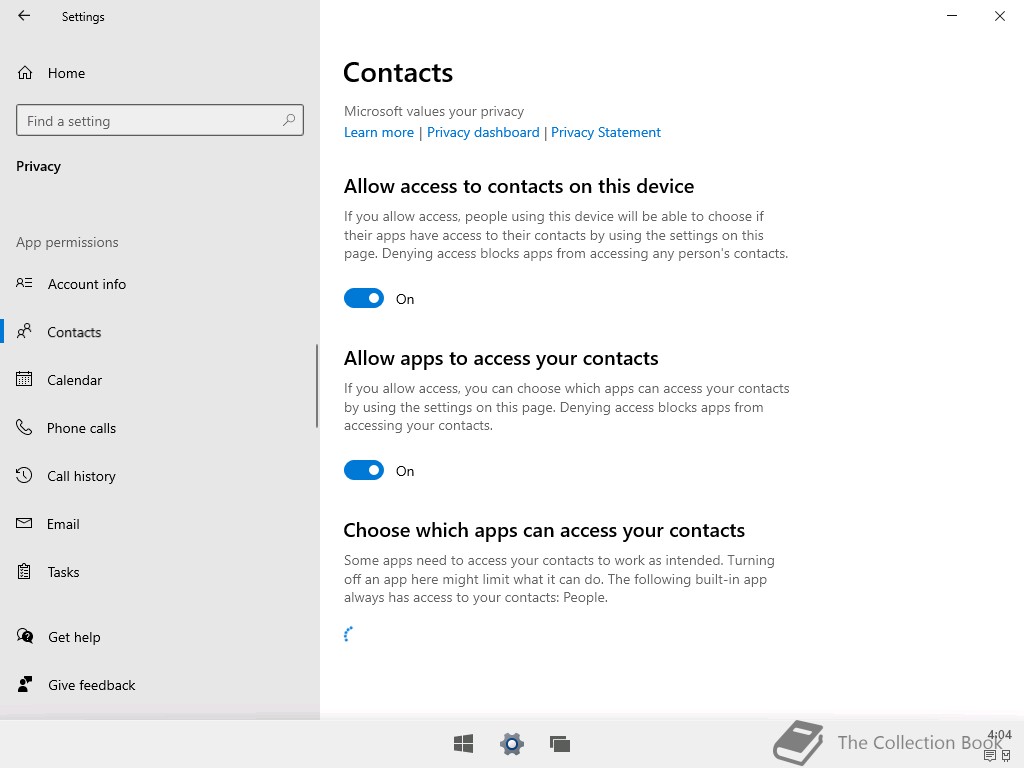Turn off access to contacts on this device

[364, 298]
